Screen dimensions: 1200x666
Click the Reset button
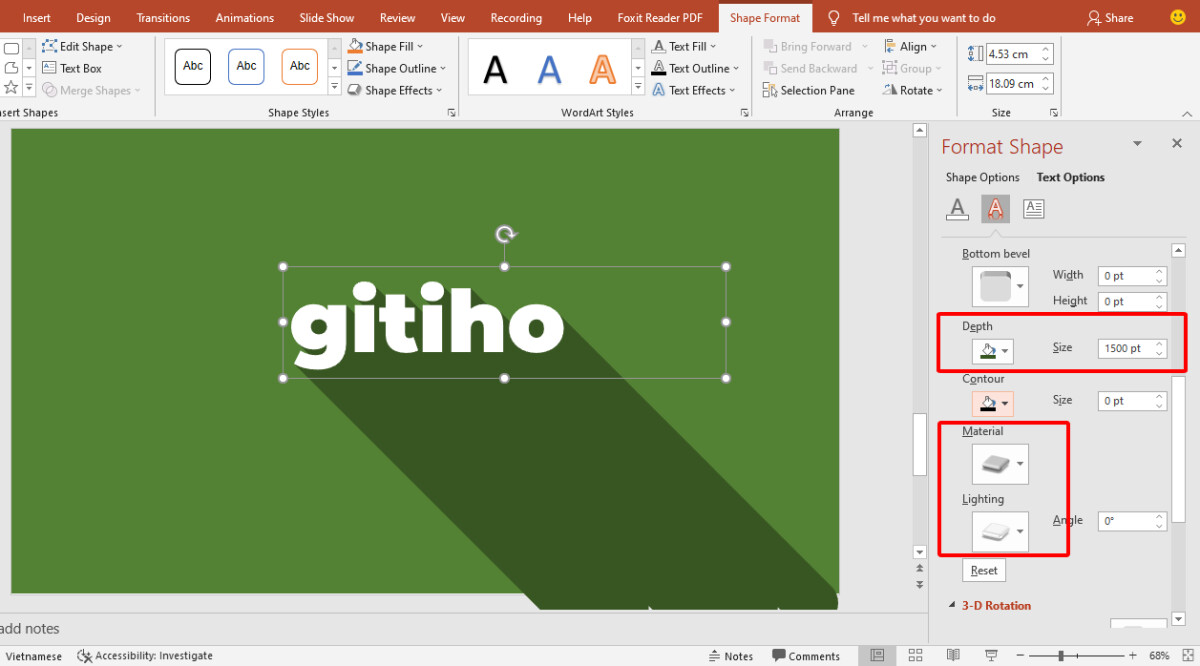coord(983,569)
